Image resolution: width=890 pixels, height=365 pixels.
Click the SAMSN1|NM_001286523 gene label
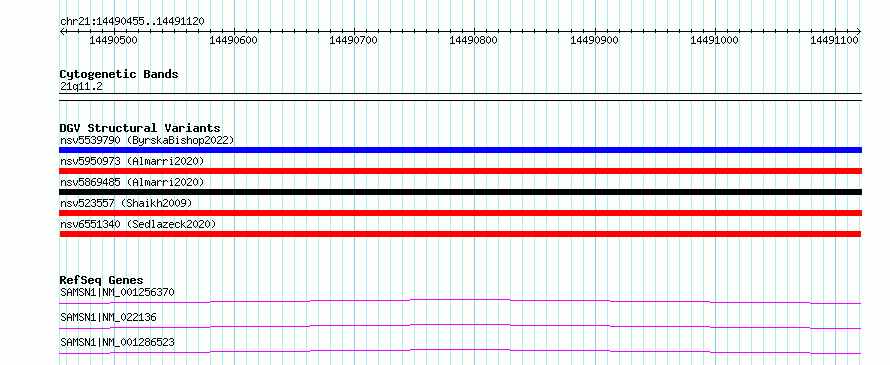pyautogui.click(x=117, y=343)
